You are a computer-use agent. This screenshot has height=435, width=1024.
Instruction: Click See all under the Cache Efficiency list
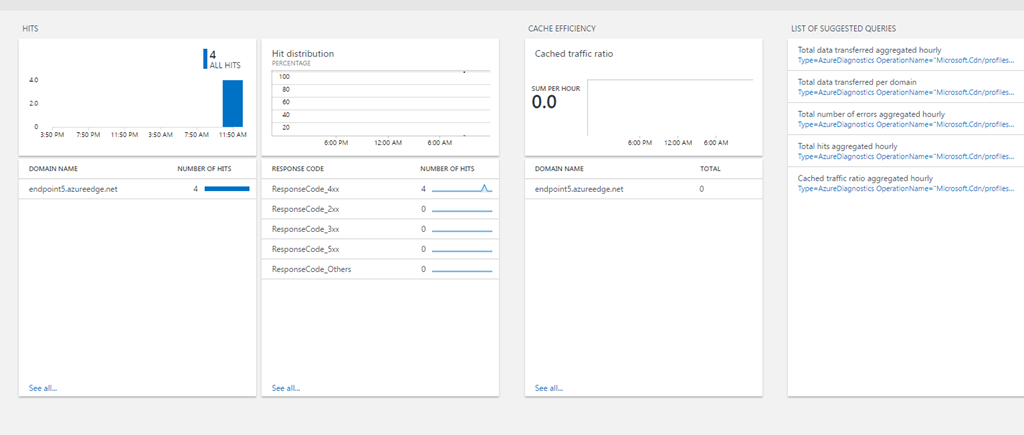click(x=548, y=388)
